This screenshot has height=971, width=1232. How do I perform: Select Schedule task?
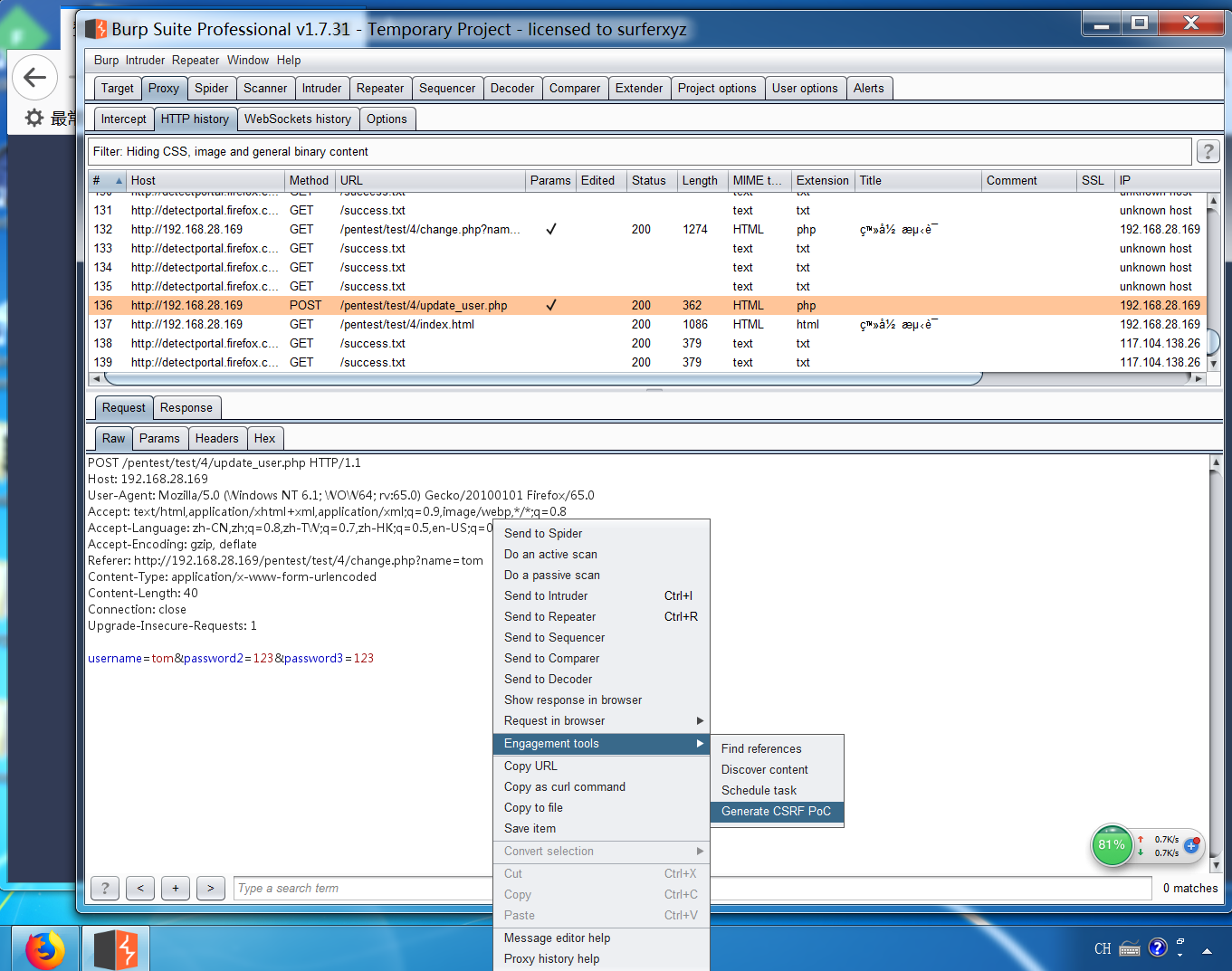tap(777, 790)
